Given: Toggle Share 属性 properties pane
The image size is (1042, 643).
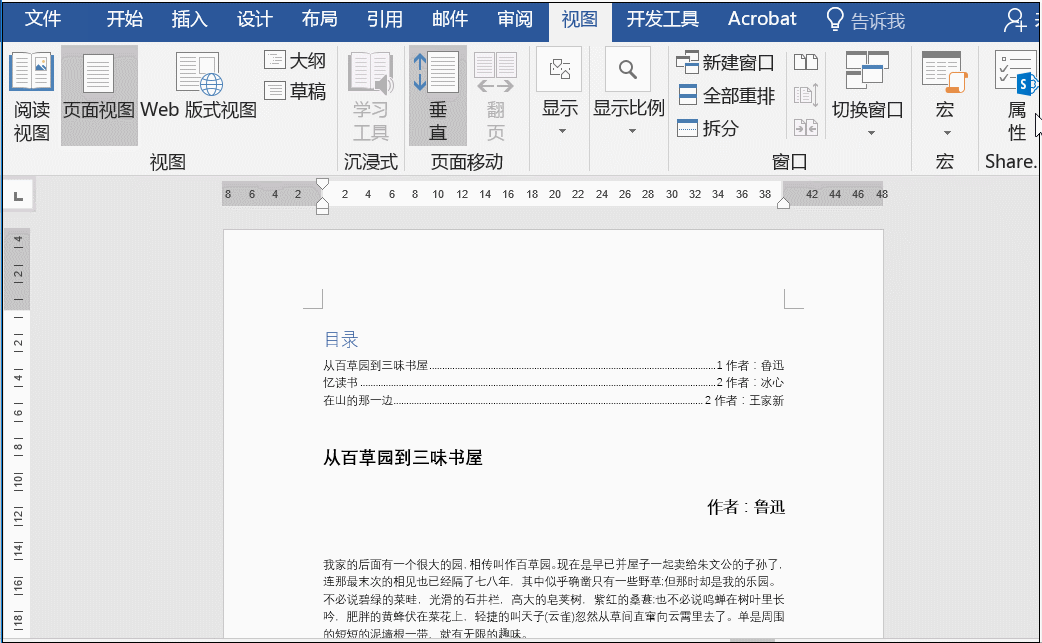Looking at the screenshot, I should tap(1015, 97).
